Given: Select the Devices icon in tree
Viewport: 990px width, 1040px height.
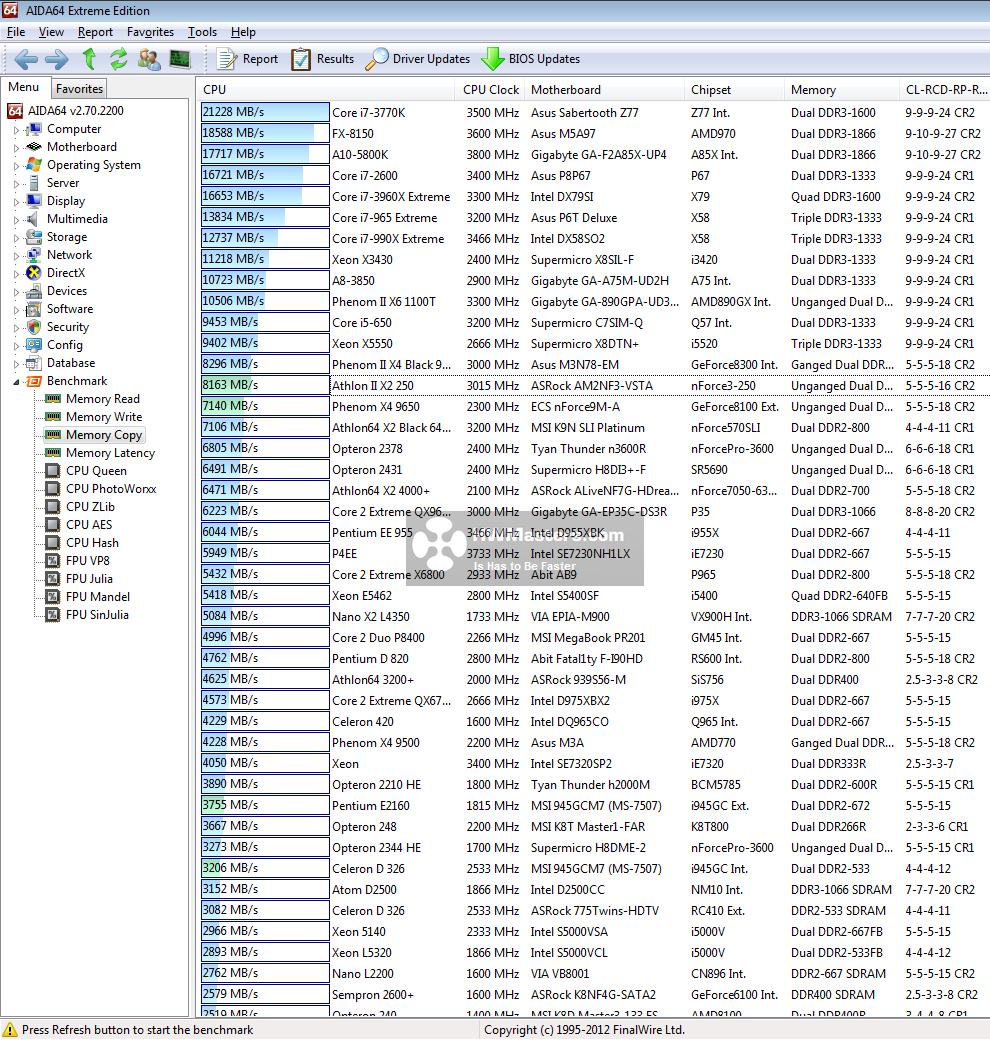Looking at the screenshot, I should 33,291.
